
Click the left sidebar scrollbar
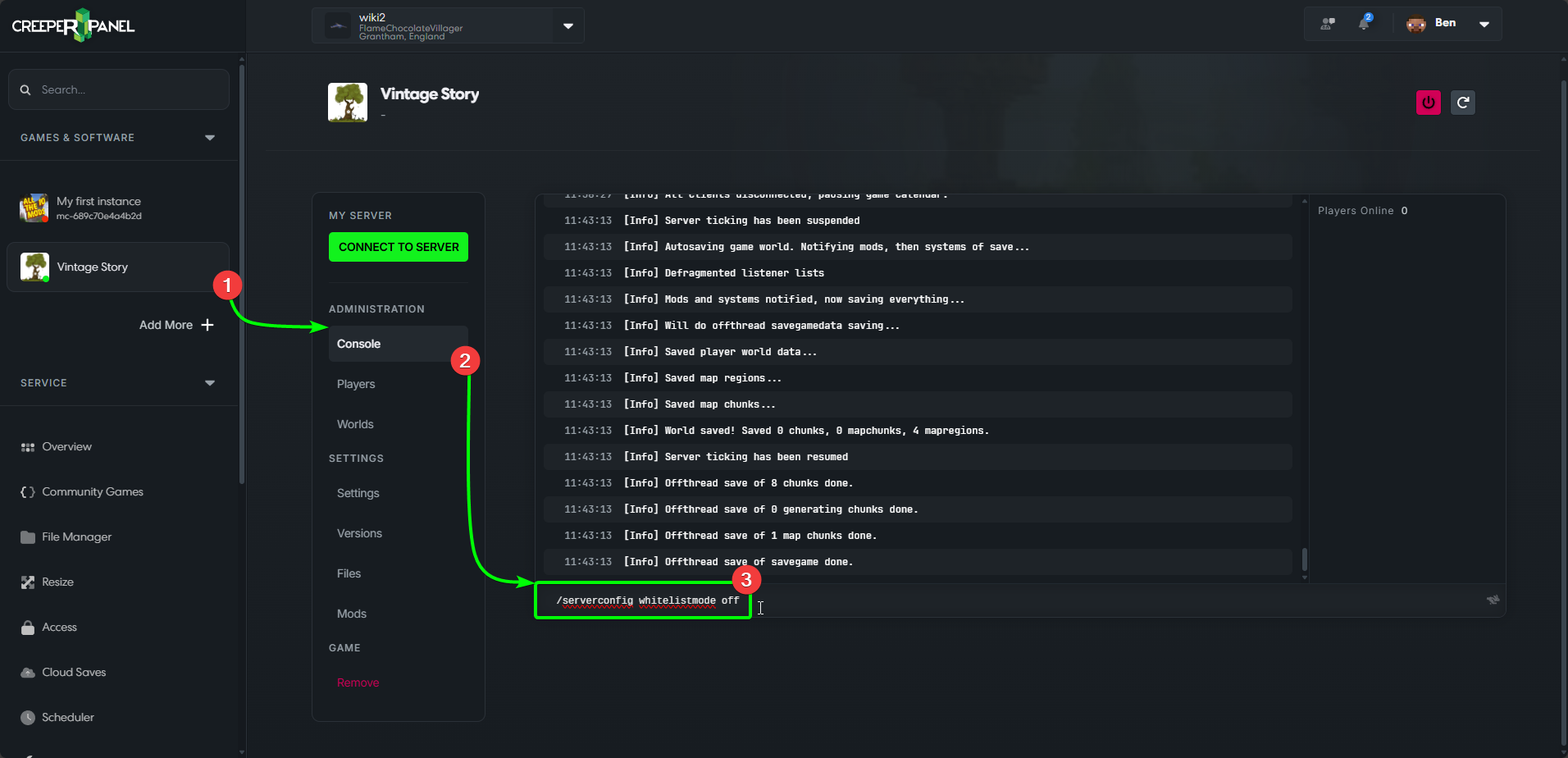pyautogui.click(x=241, y=275)
